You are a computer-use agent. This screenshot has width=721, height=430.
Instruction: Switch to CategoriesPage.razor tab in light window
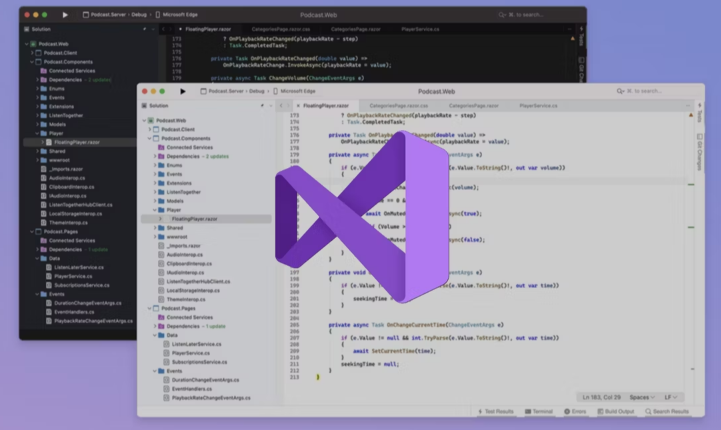coord(474,106)
